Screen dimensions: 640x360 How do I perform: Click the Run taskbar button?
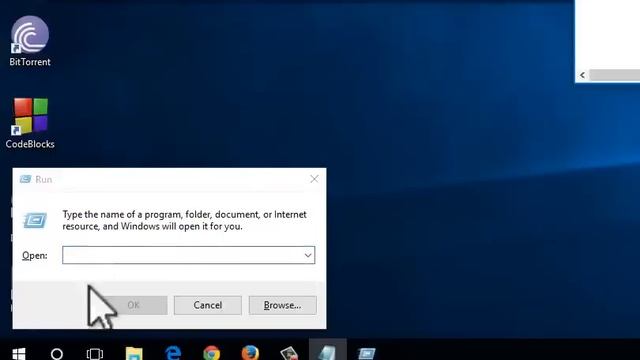click(366, 353)
